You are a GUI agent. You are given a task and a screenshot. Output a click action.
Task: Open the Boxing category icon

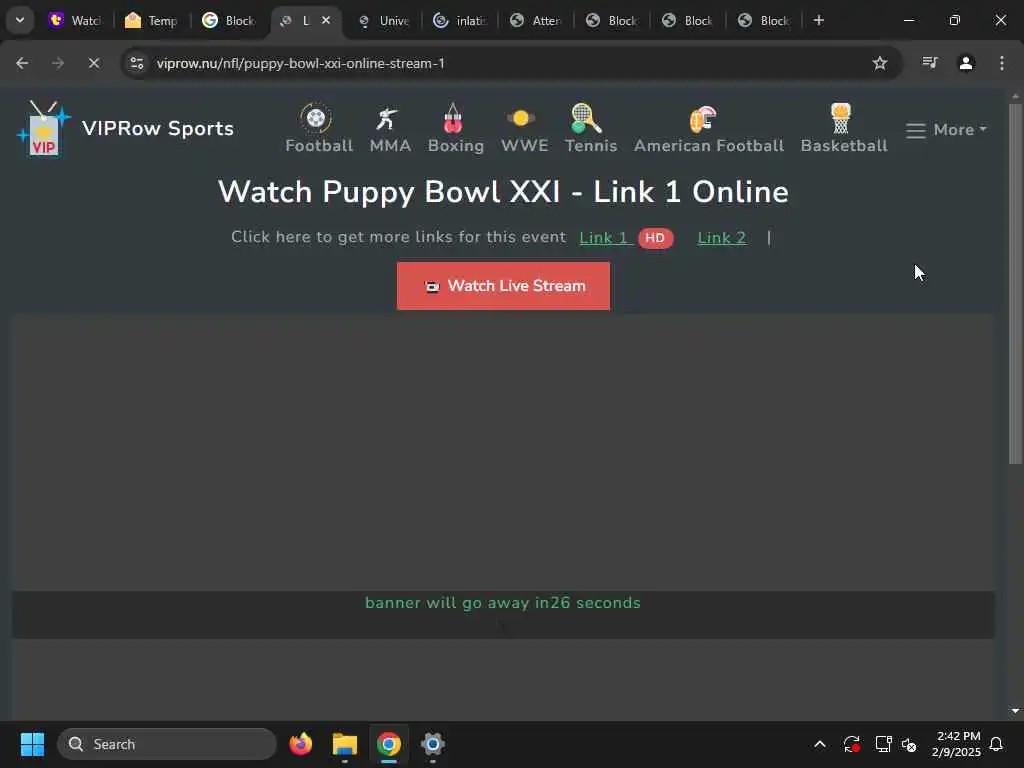click(x=453, y=118)
